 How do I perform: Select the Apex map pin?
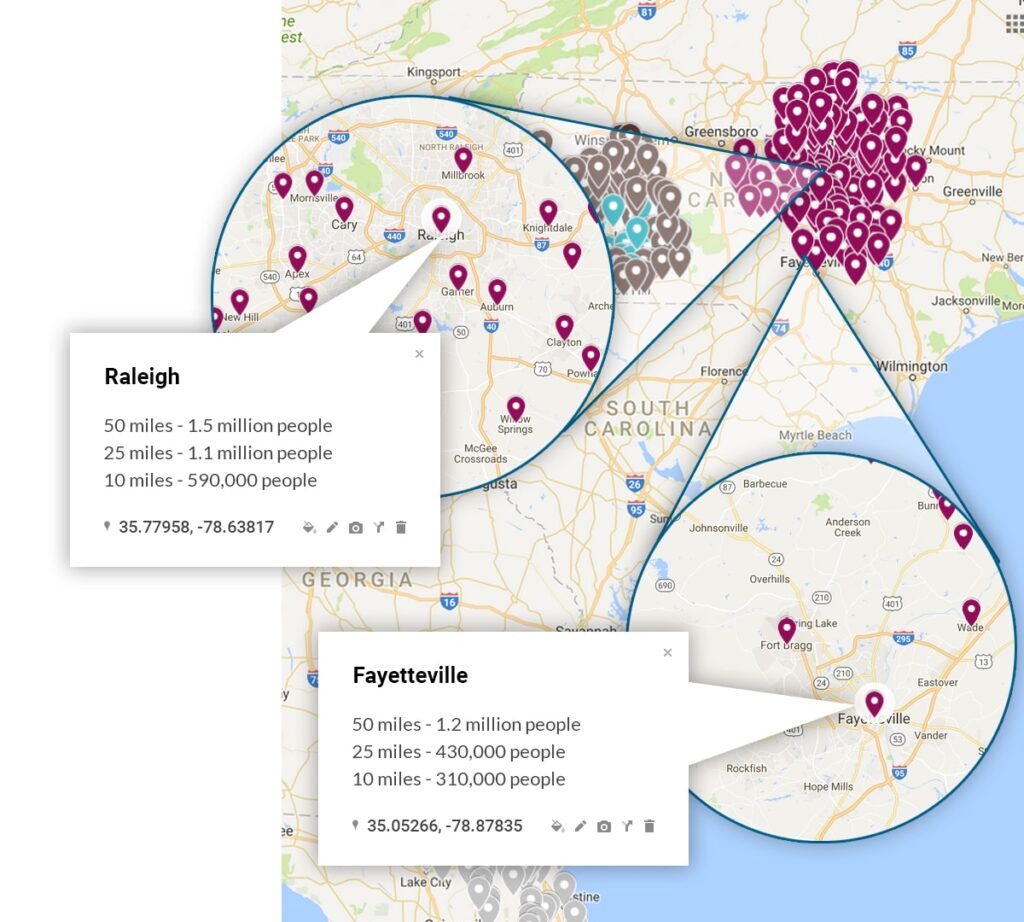(x=297, y=258)
